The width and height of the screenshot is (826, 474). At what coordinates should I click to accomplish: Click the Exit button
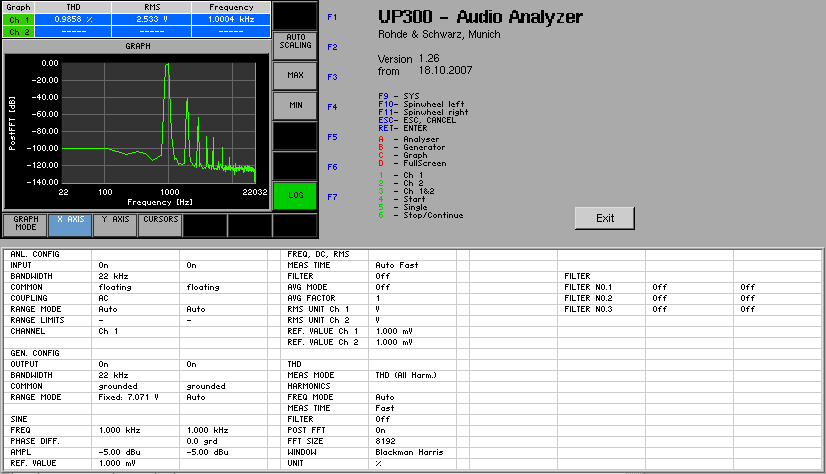[x=605, y=218]
